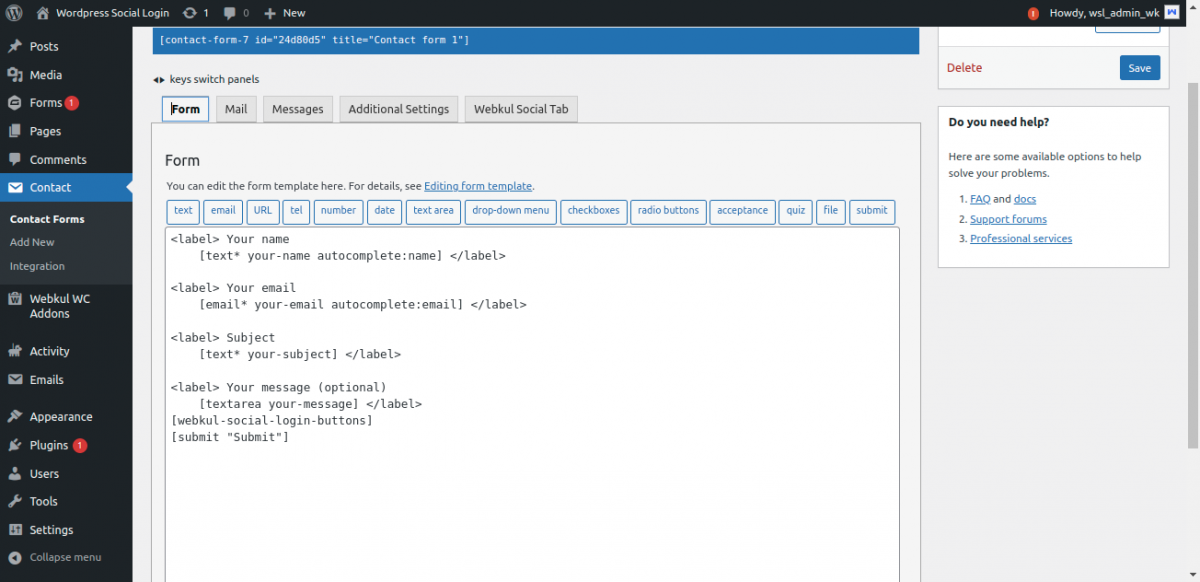
Task: Insert a quiz form-tag
Action: (x=796, y=211)
